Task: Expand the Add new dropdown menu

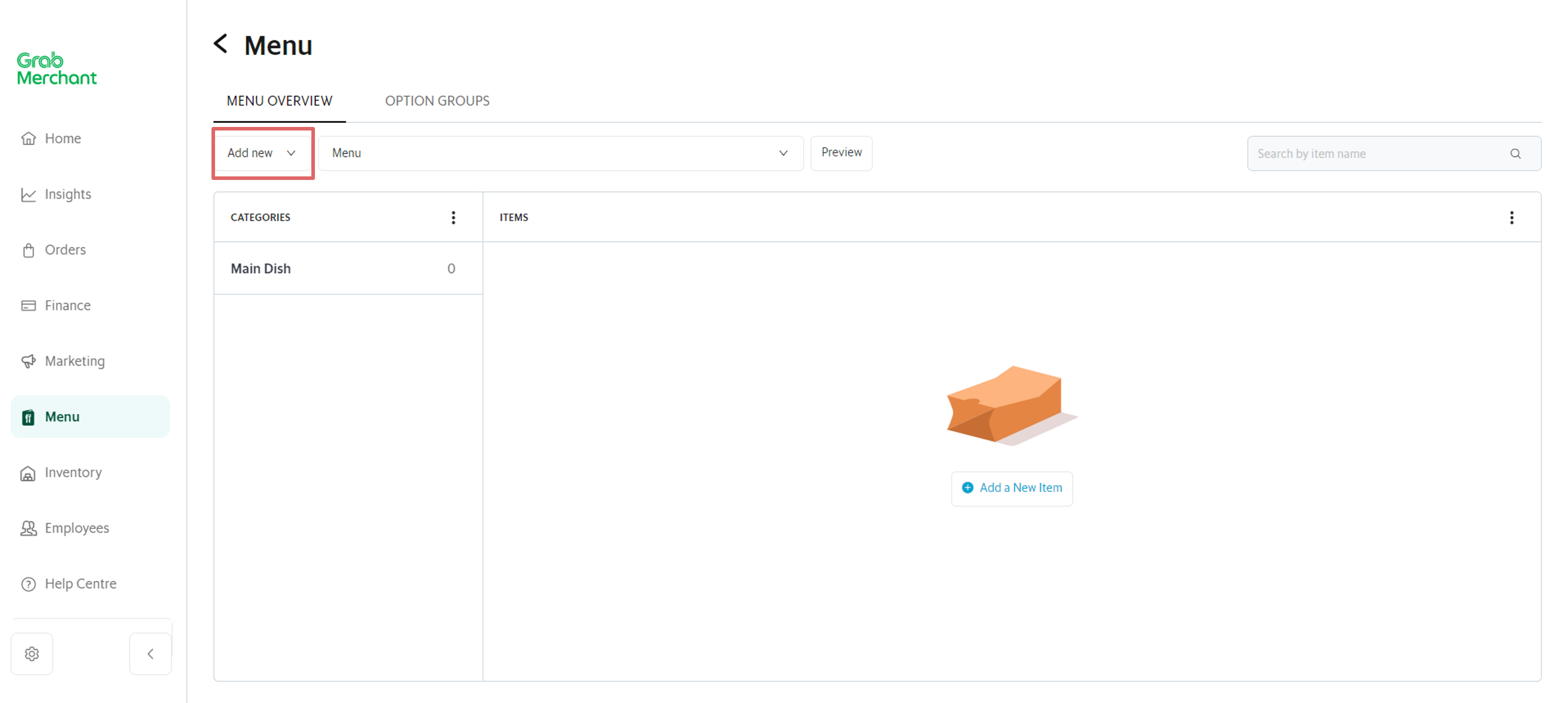Action: [x=262, y=153]
